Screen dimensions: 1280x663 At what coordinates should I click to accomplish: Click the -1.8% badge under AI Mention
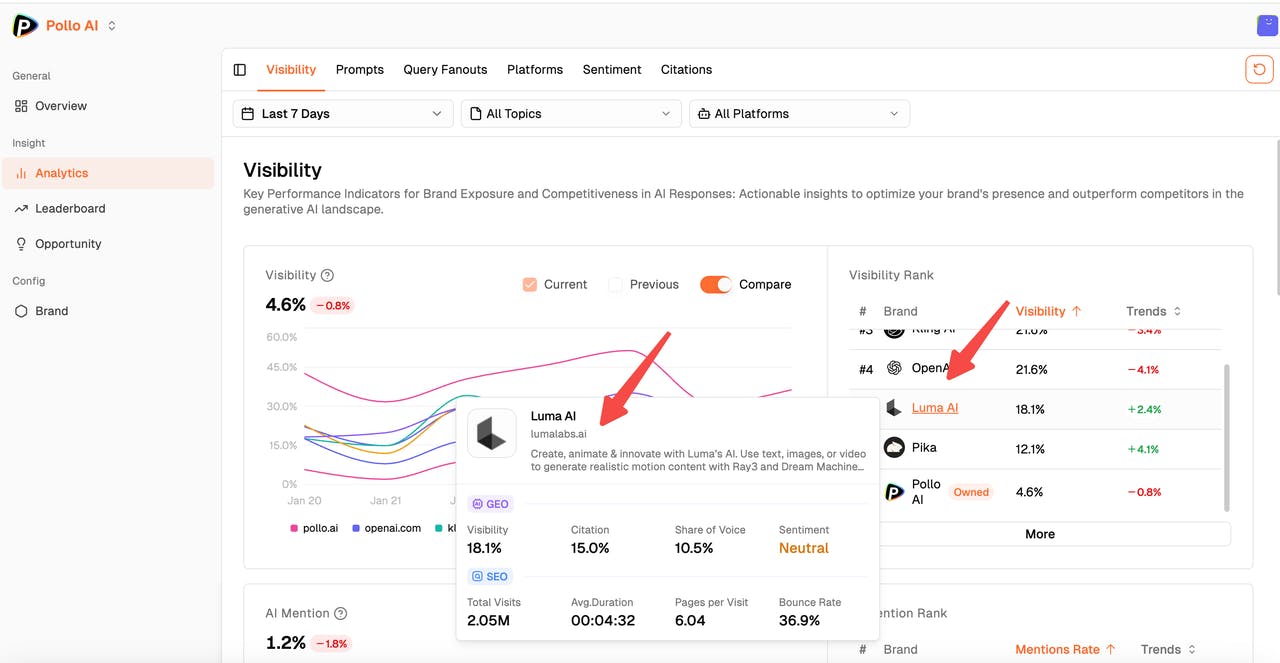coord(330,643)
